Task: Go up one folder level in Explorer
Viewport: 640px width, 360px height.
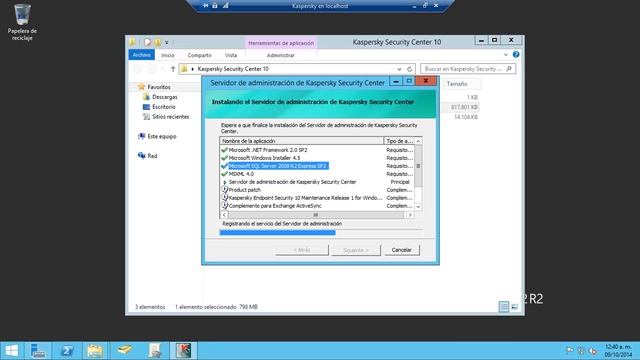Action: tap(173, 69)
